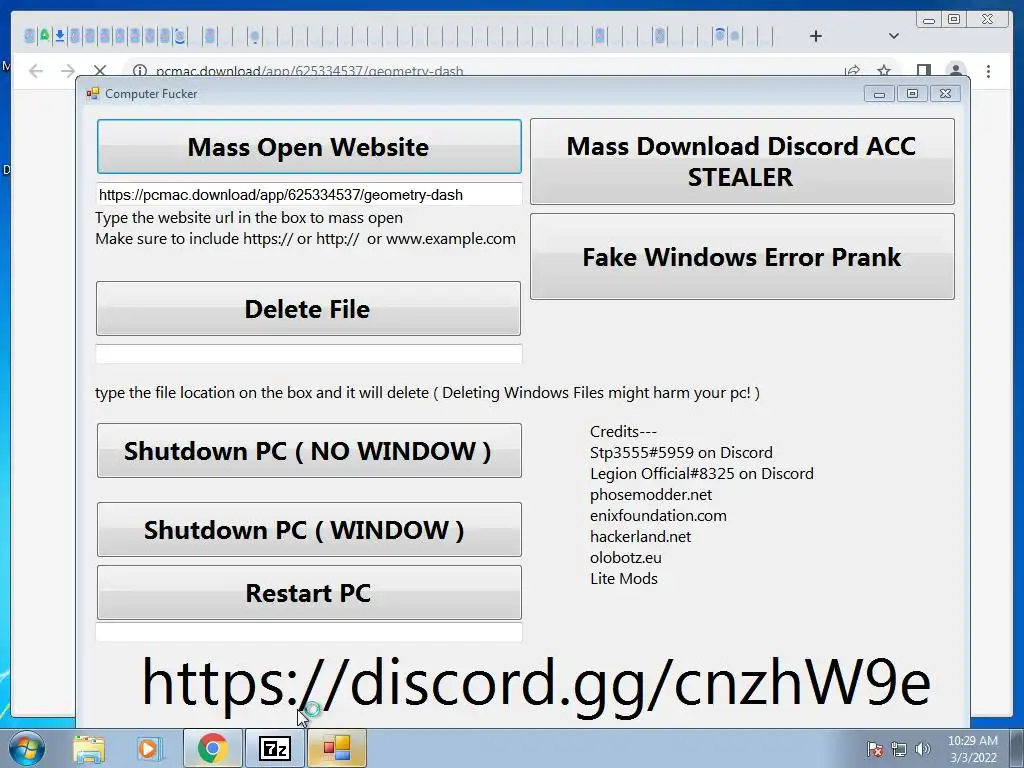Maximize the front dialog window
The height and width of the screenshot is (768, 1024).
[912, 94]
